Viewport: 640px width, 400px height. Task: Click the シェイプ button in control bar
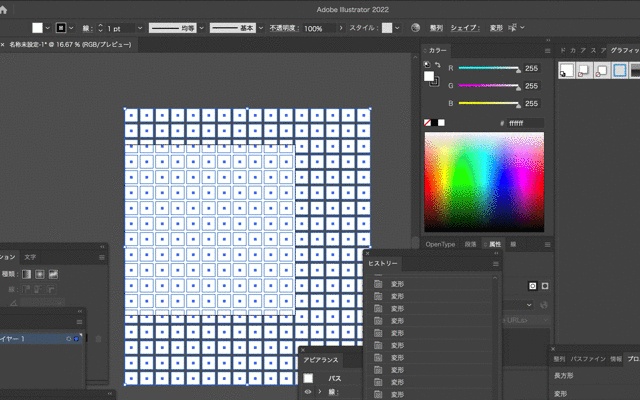[x=464, y=28]
